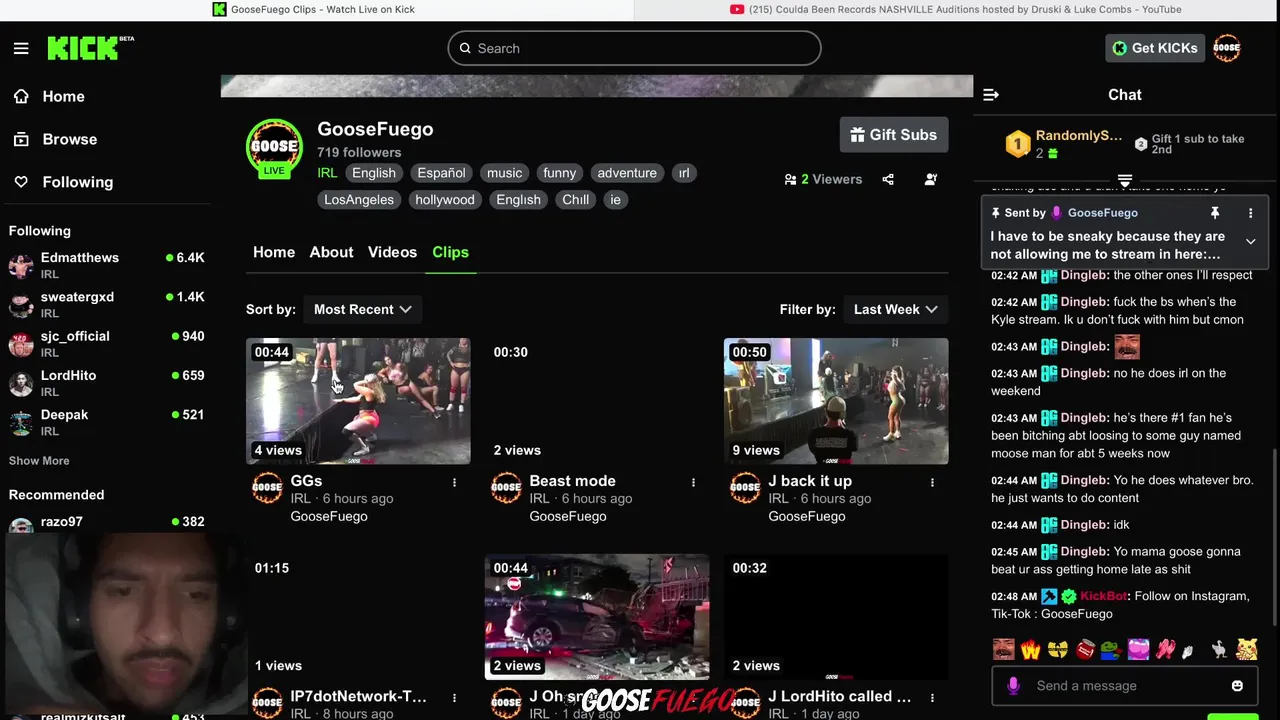Select the GooseFuego Clips browser tab

(314, 10)
